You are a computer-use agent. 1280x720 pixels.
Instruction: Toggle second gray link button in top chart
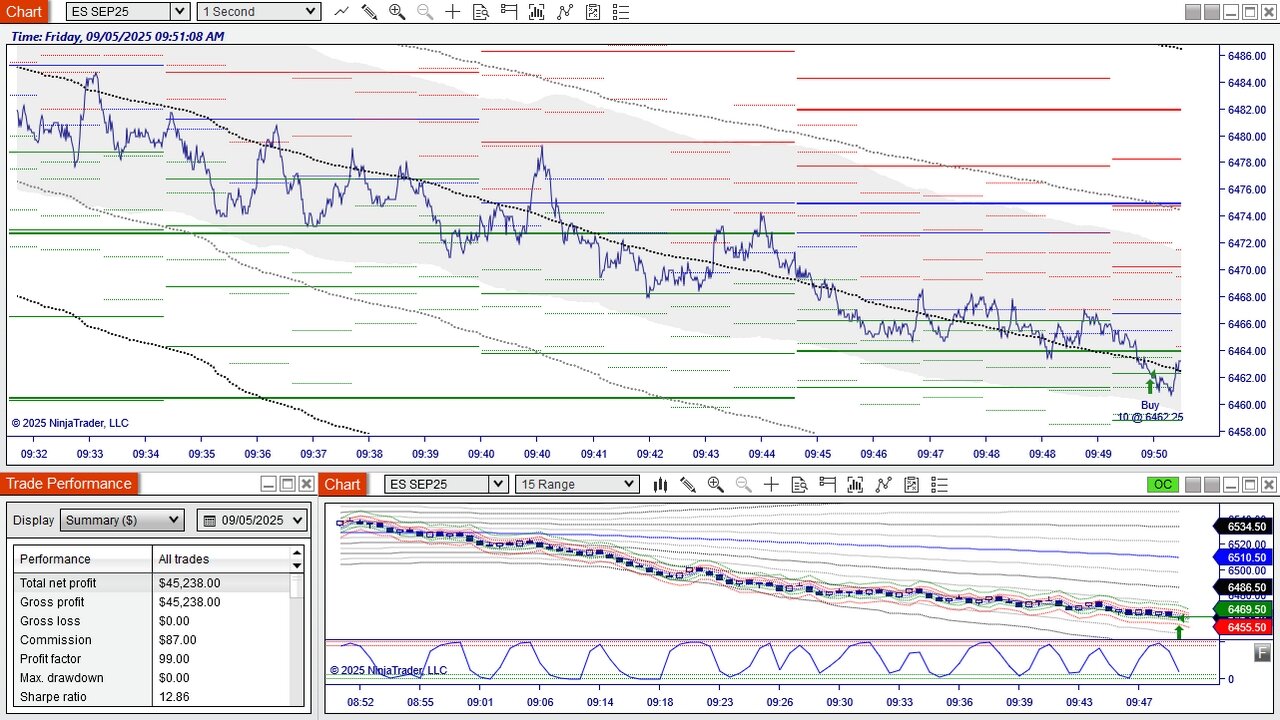pos(1212,12)
